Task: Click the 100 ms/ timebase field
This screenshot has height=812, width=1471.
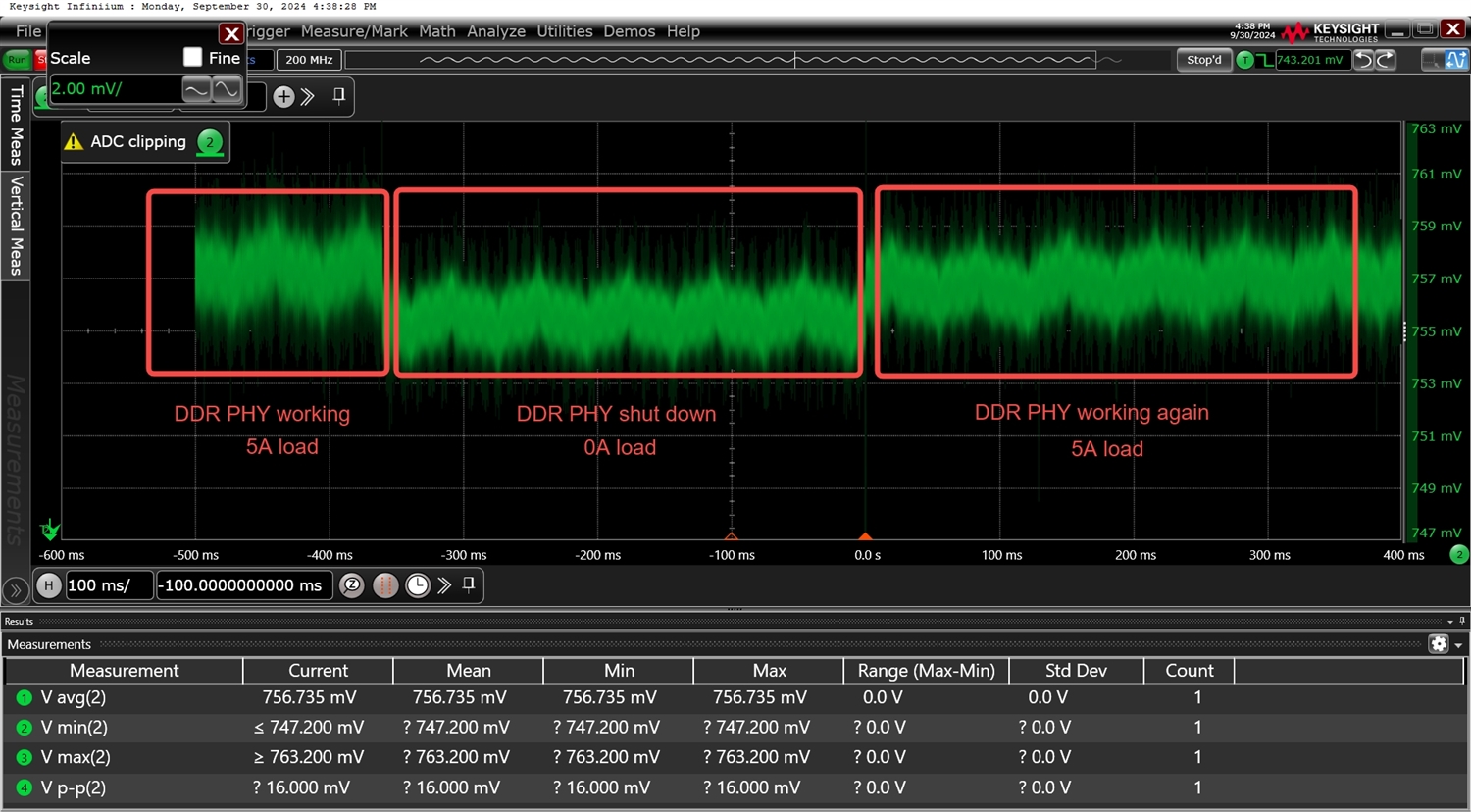Action: [x=109, y=585]
